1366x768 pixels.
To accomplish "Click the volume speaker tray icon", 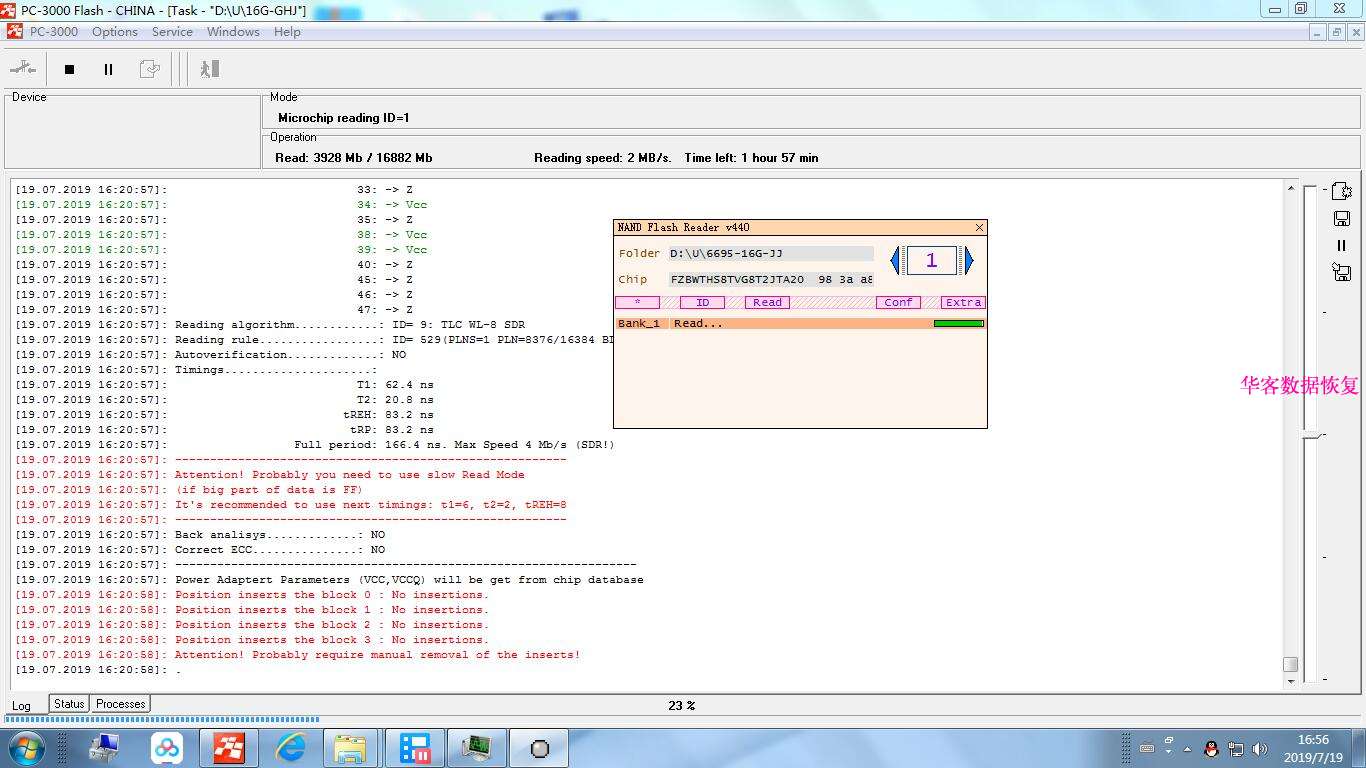I will (1259, 748).
